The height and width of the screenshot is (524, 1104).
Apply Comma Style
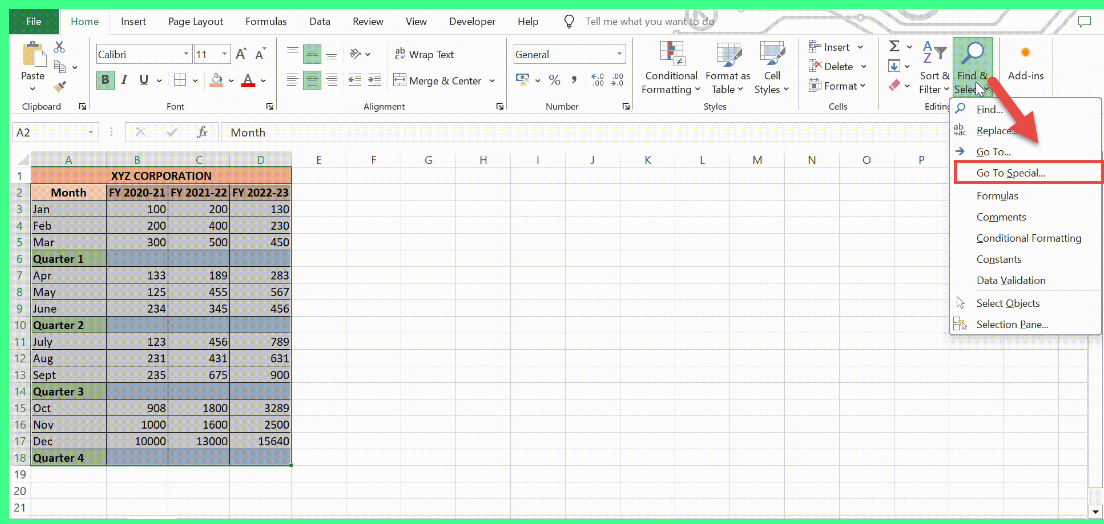pyautogui.click(x=574, y=80)
